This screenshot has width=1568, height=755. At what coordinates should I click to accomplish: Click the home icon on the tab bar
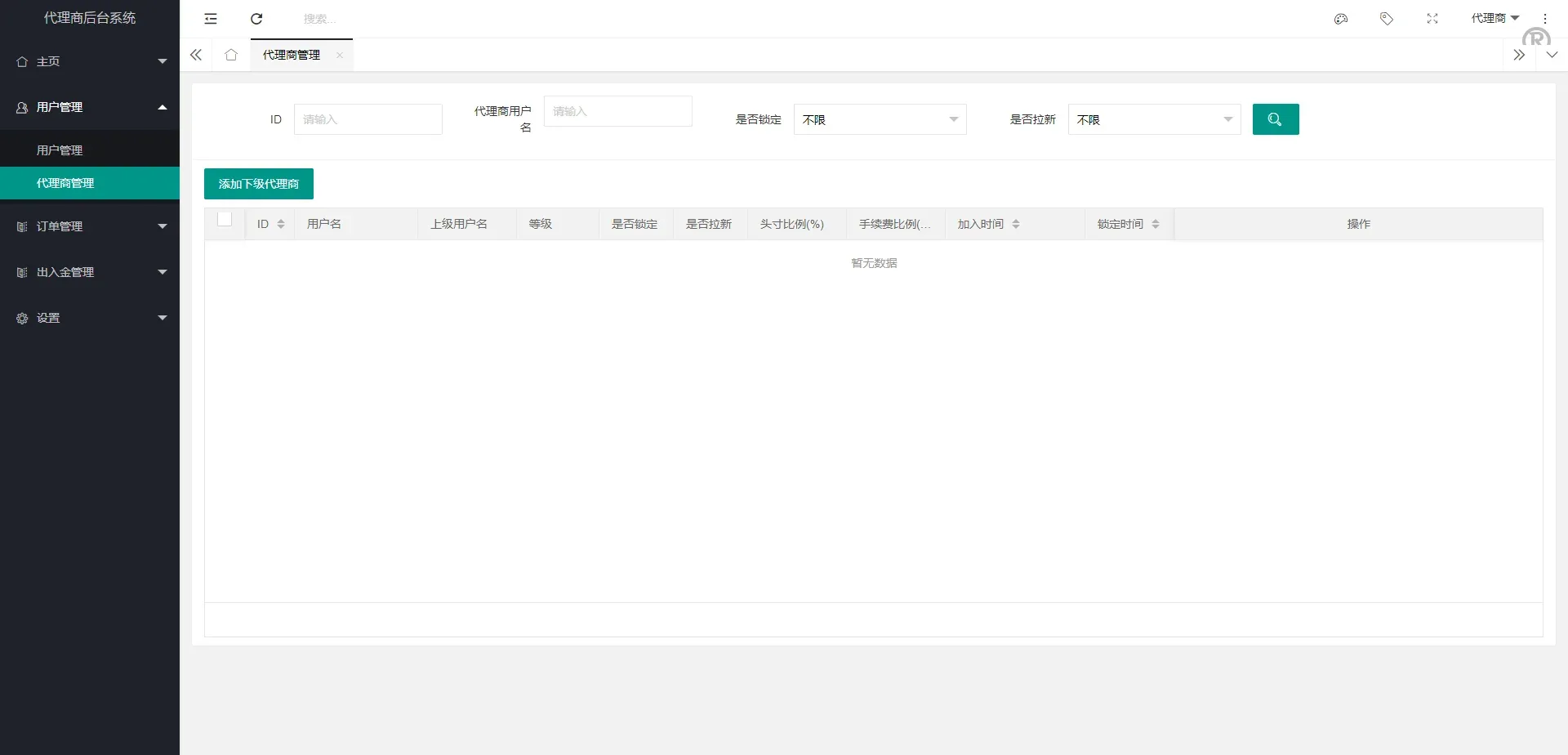coord(231,55)
